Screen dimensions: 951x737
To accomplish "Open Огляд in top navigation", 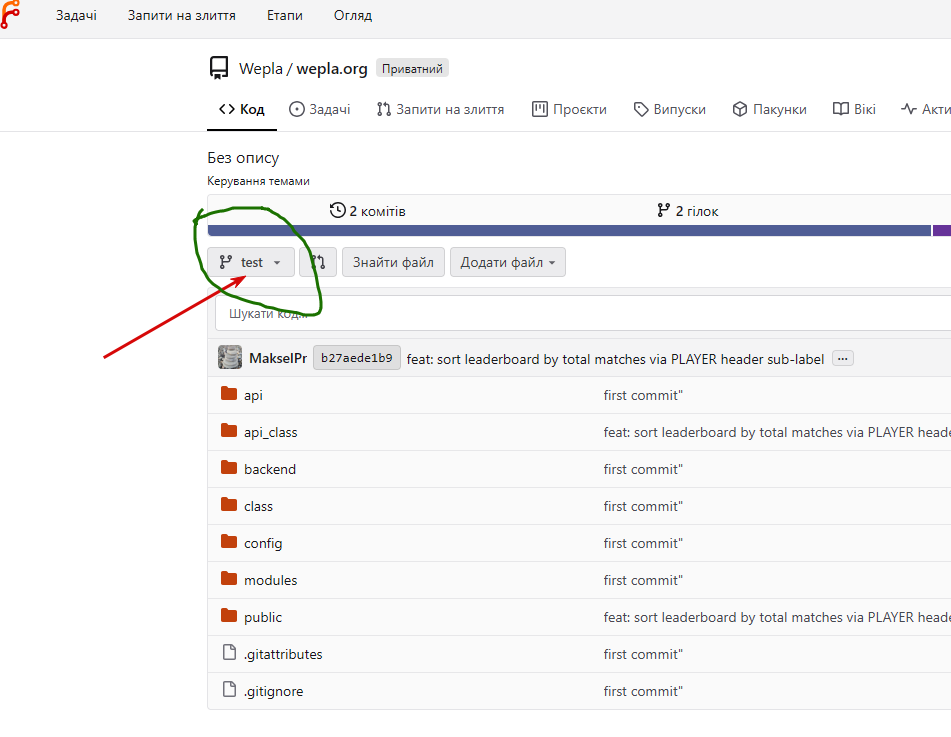I will coord(352,15).
